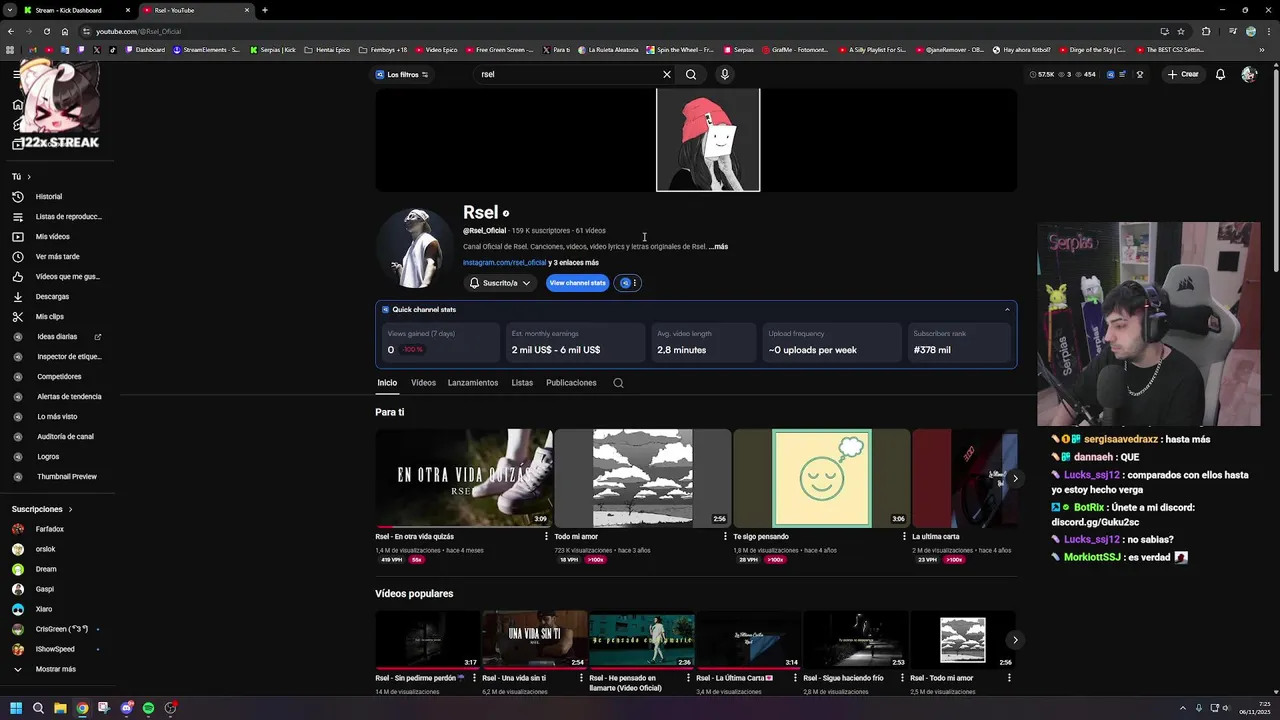The width and height of the screenshot is (1280, 720).
Task: Switch to the Inicio channel tab
Action: tap(387, 383)
